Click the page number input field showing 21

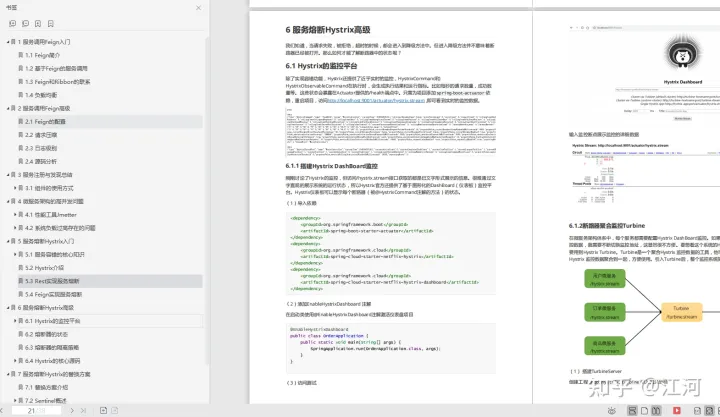click(x=36, y=411)
